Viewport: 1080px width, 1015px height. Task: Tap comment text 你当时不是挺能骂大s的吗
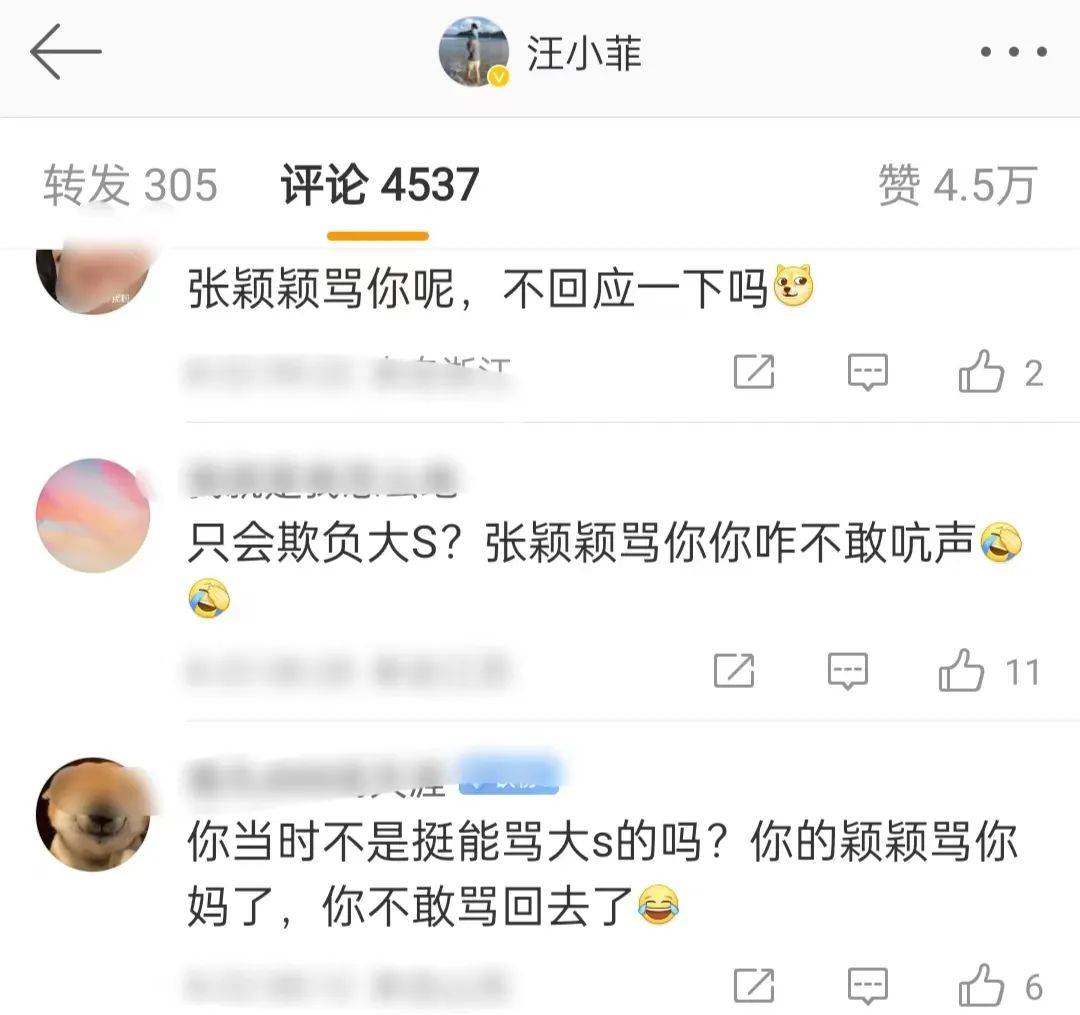tap(458, 841)
